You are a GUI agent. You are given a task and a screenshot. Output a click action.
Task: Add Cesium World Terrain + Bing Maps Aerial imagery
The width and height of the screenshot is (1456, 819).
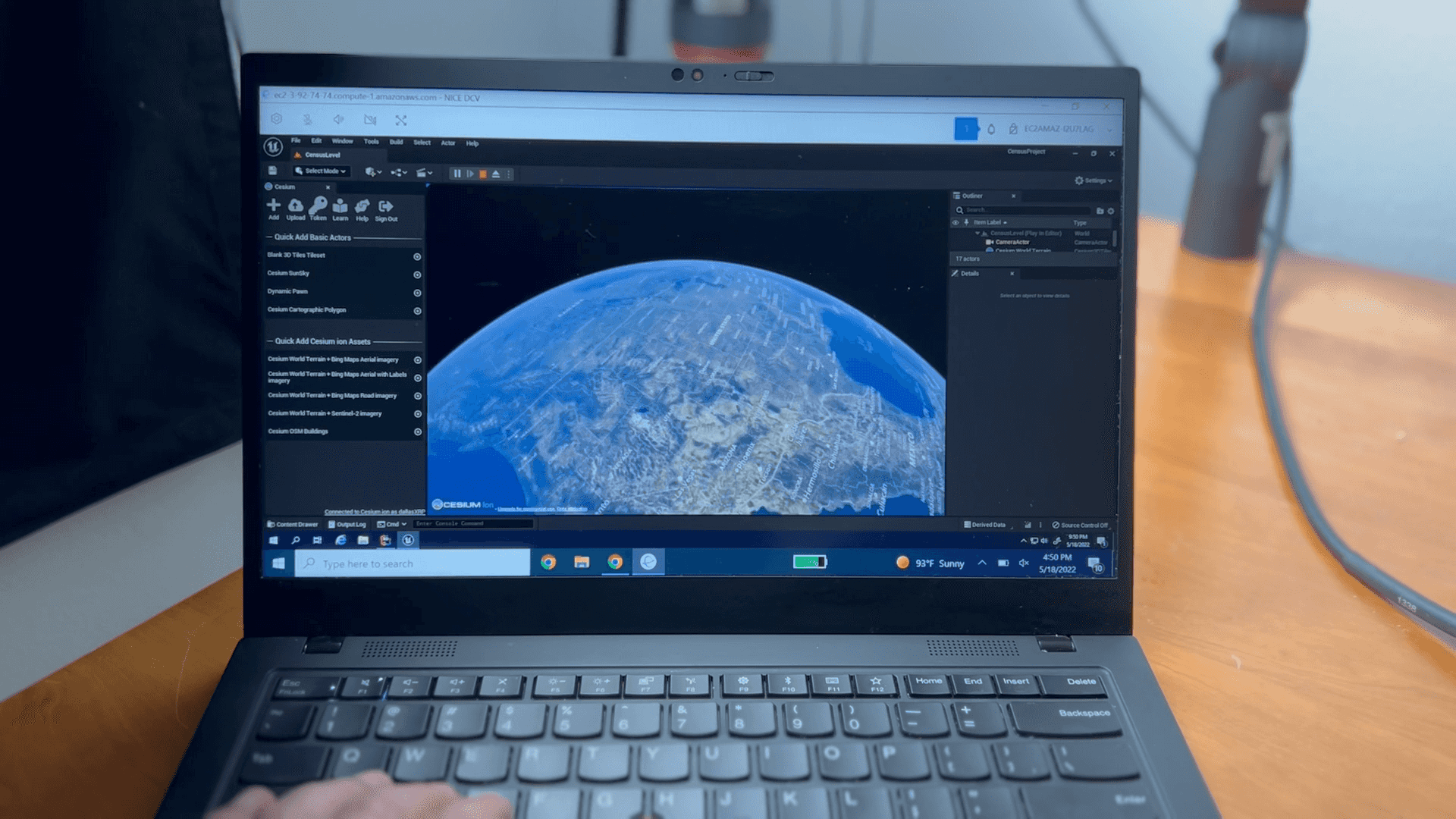pyautogui.click(x=417, y=359)
